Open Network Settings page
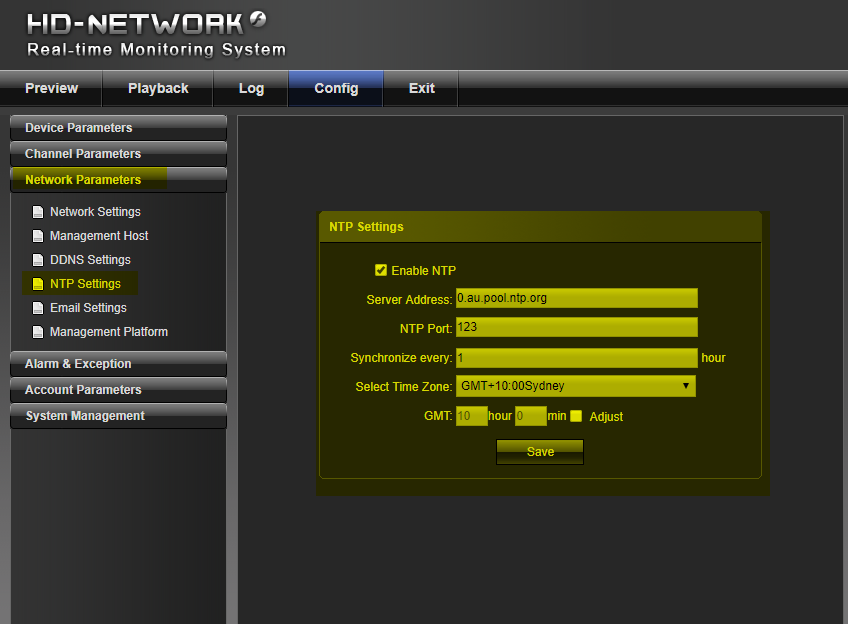Image resolution: width=848 pixels, height=624 pixels. (x=95, y=212)
